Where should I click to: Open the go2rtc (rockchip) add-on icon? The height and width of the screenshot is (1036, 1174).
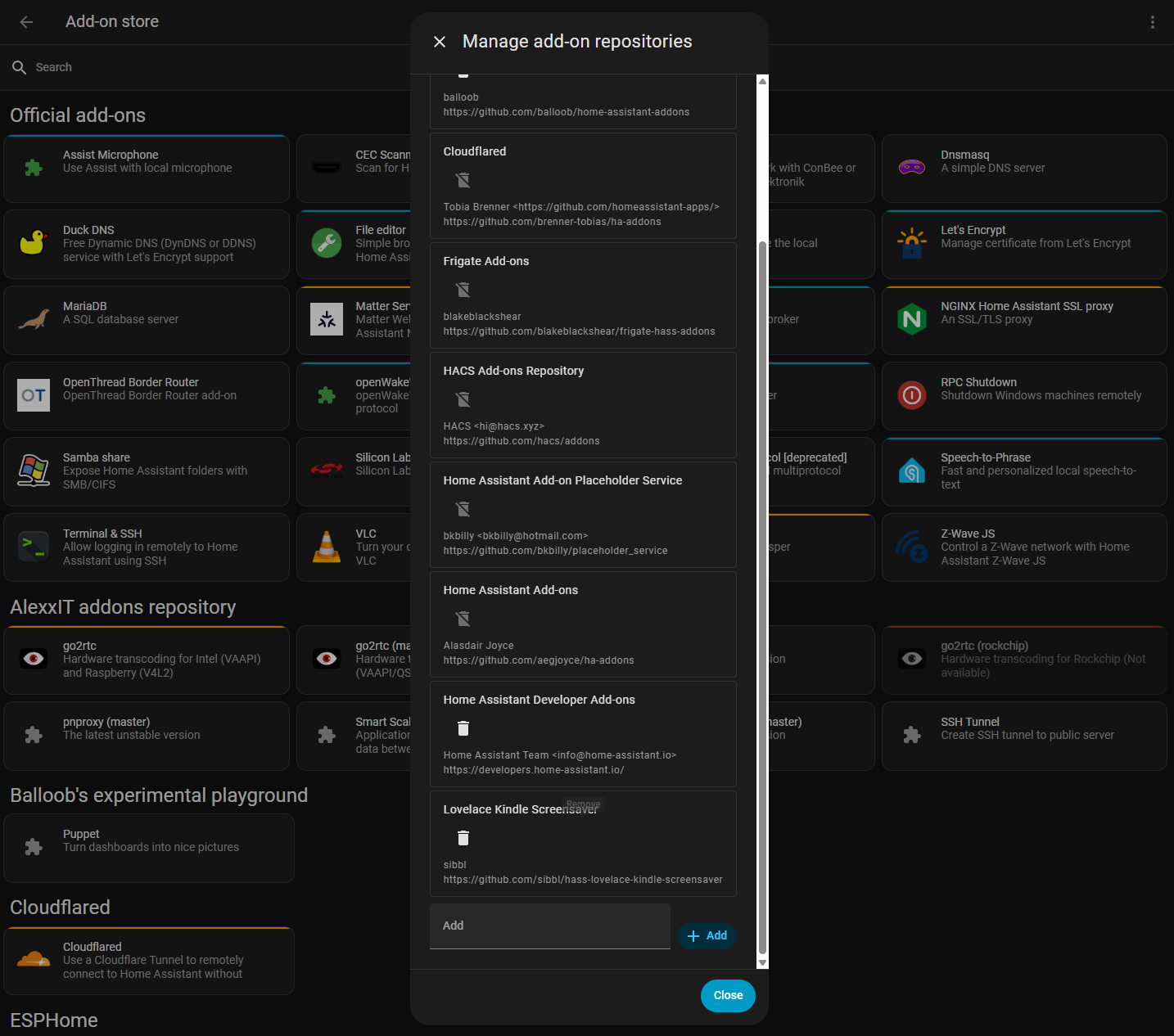coord(912,659)
